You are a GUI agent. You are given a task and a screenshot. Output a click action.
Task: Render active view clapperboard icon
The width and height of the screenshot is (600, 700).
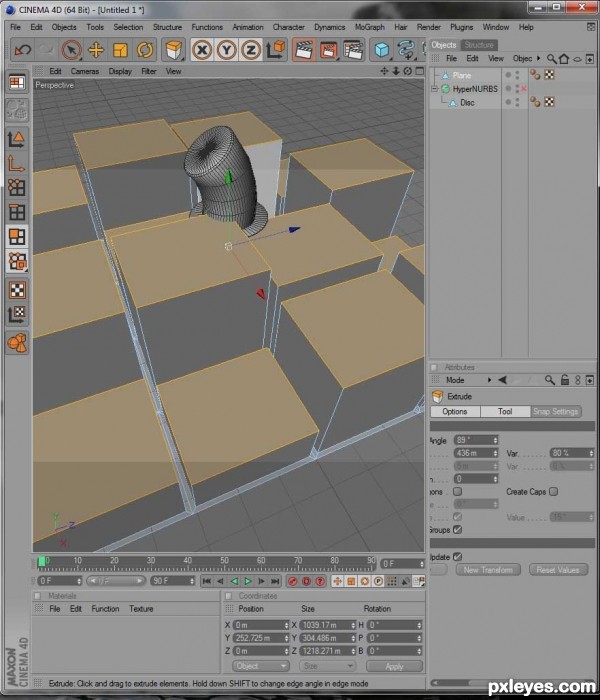click(304, 50)
